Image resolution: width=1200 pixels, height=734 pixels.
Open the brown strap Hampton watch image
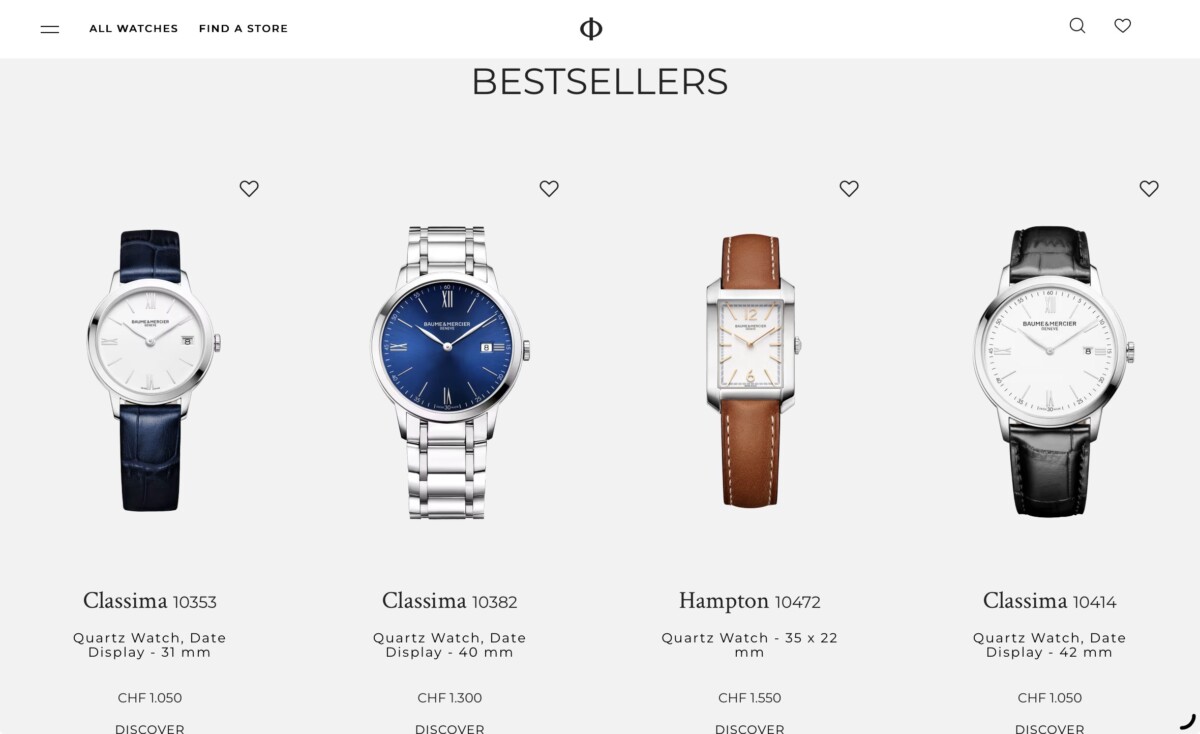(x=752, y=371)
